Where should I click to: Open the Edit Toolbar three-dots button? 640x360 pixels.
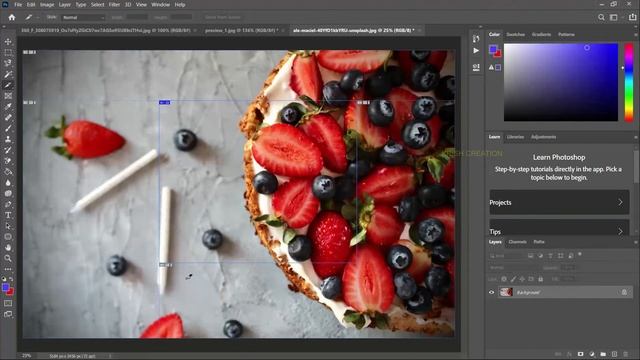point(8,269)
